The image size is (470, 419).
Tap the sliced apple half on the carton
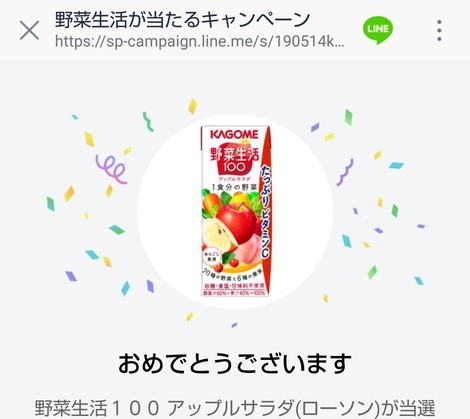[218, 235]
